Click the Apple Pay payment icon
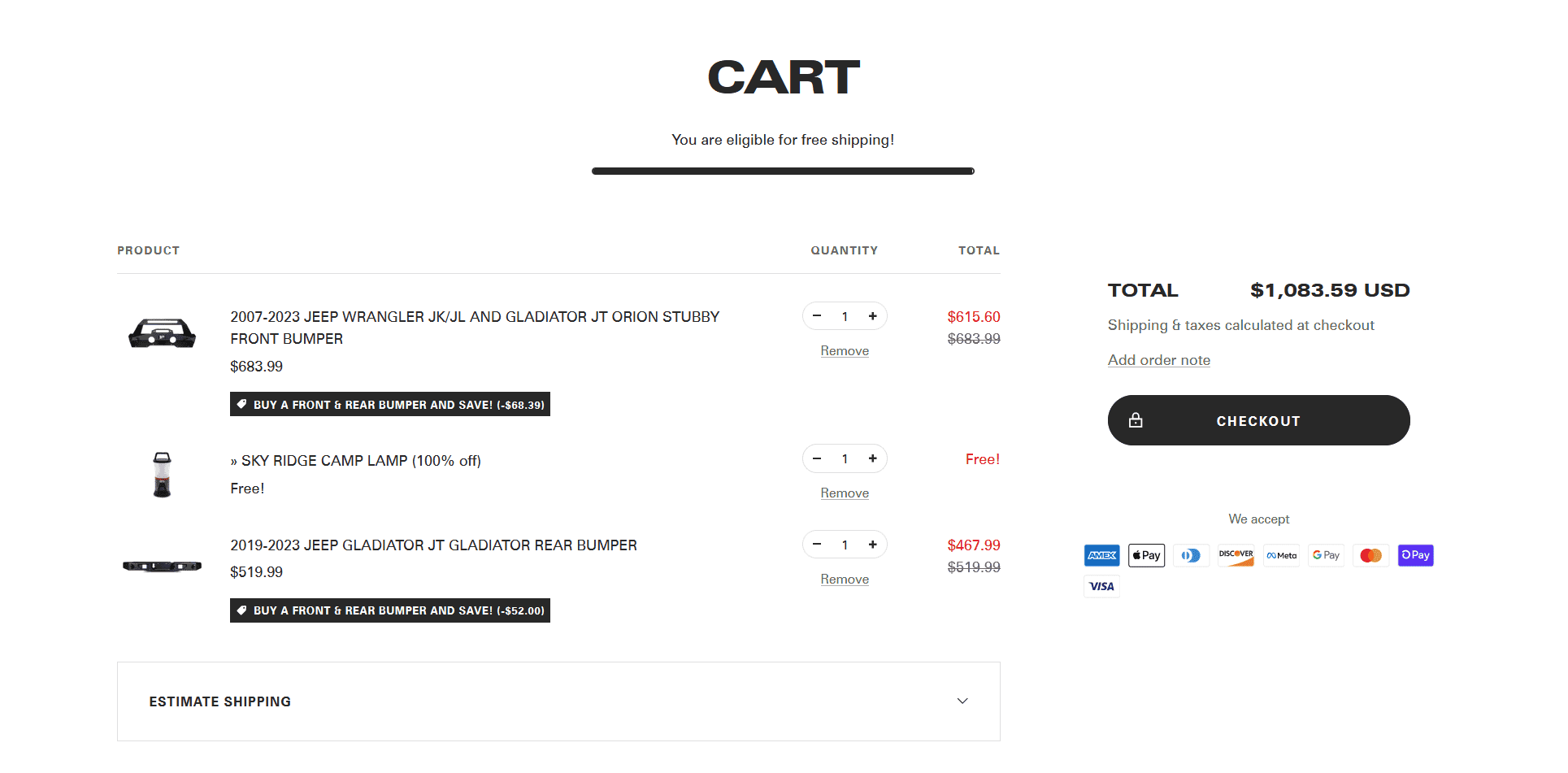 (1146, 555)
